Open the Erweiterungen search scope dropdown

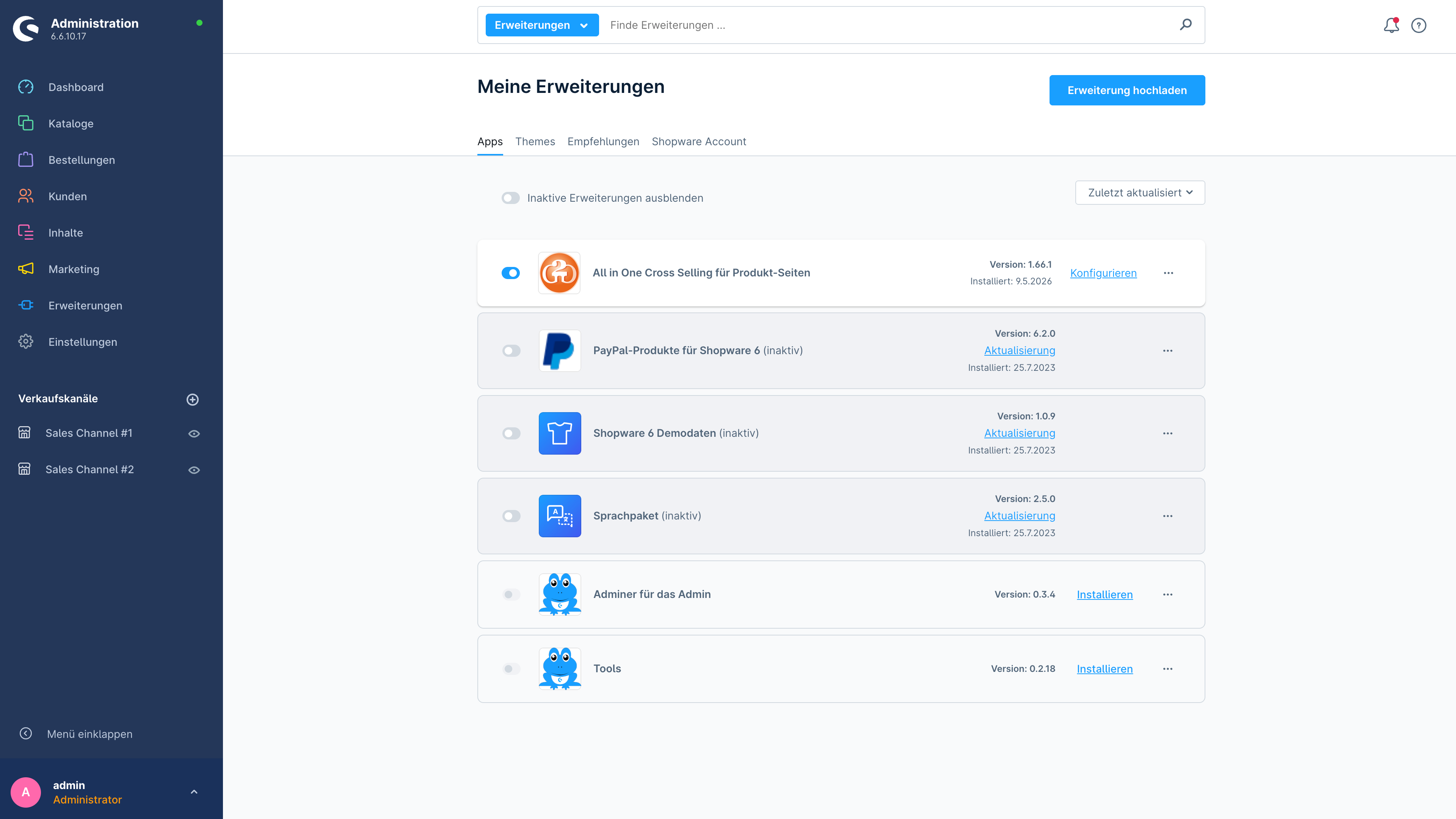click(541, 25)
